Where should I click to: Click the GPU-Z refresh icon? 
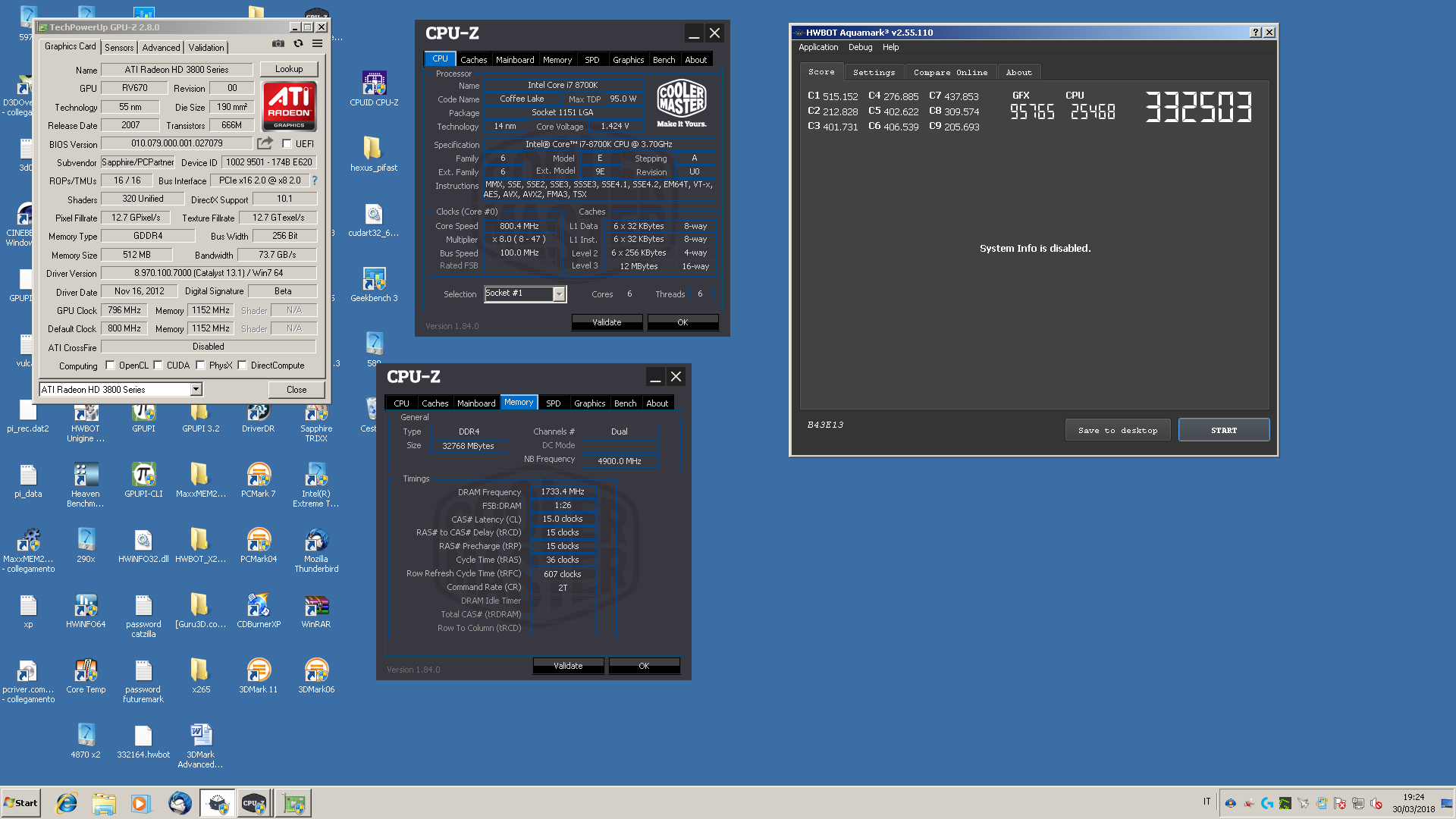pos(298,44)
